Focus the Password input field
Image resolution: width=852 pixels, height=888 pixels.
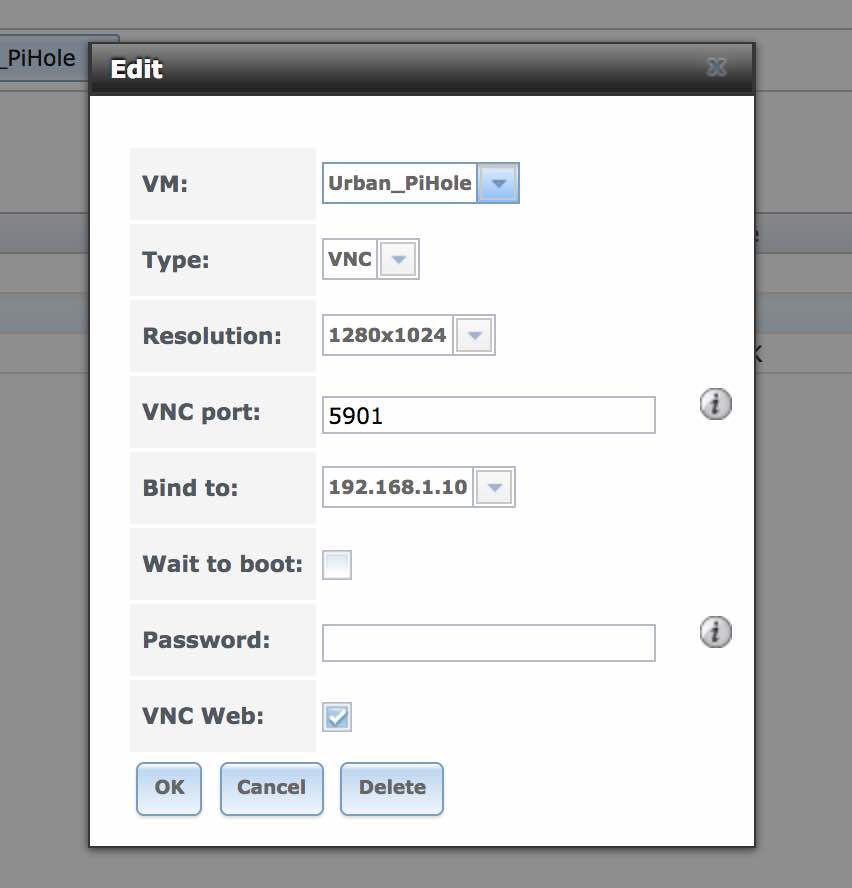coord(489,643)
